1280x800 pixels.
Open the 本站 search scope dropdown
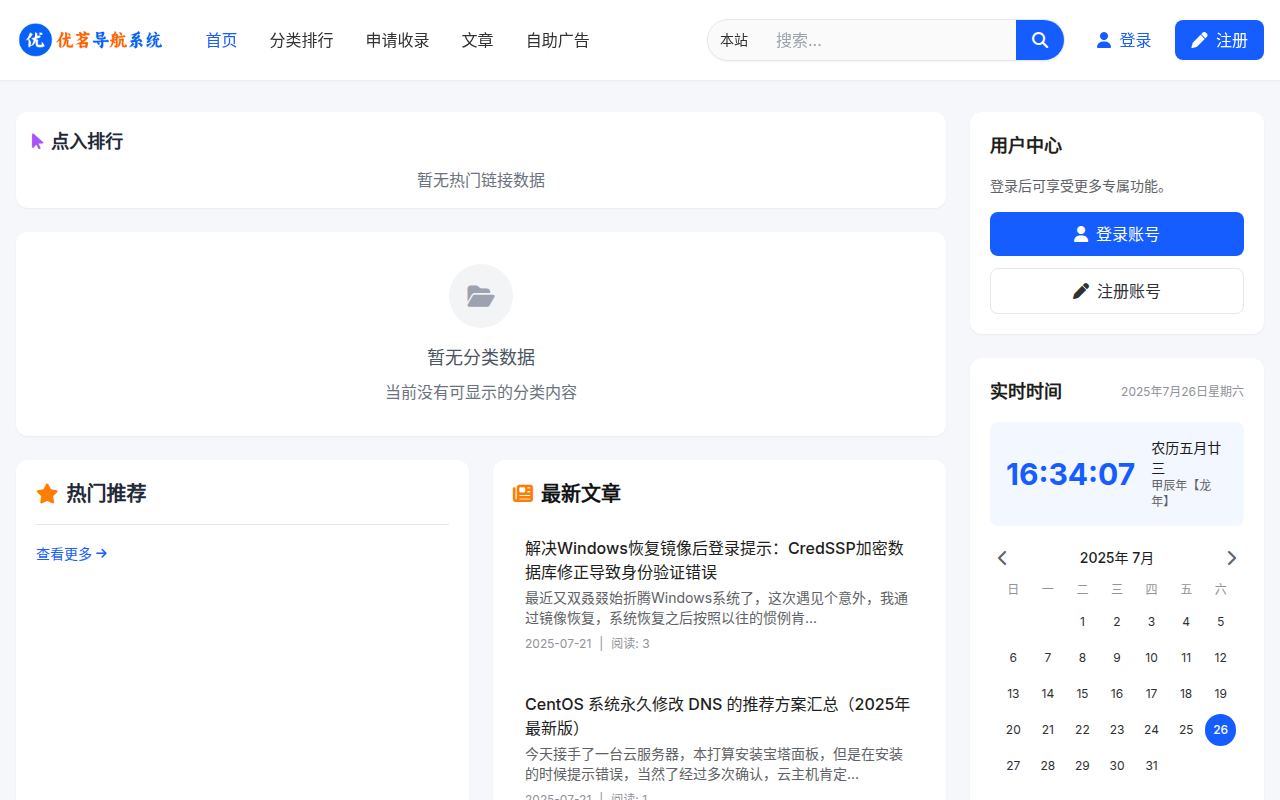[x=735, y=40]
